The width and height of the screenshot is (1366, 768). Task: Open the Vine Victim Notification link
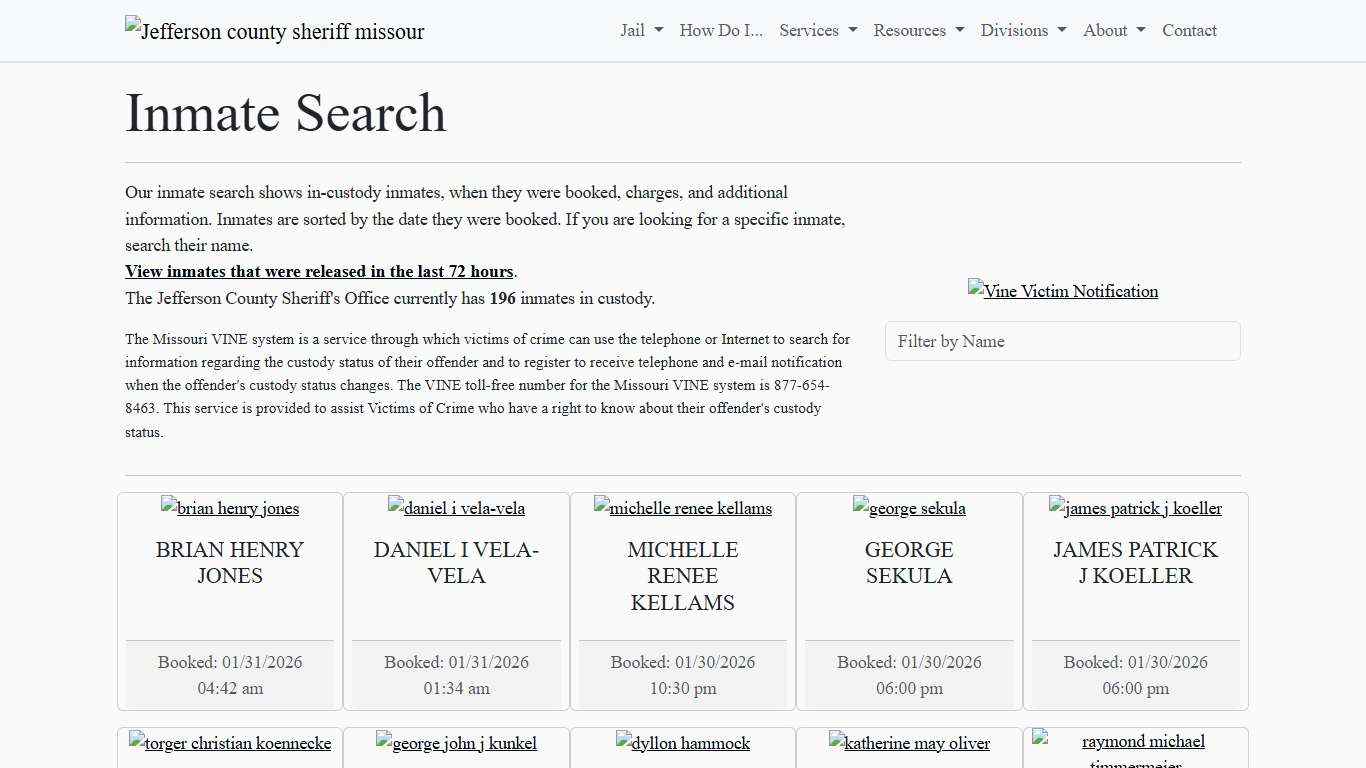[1062, 291]
